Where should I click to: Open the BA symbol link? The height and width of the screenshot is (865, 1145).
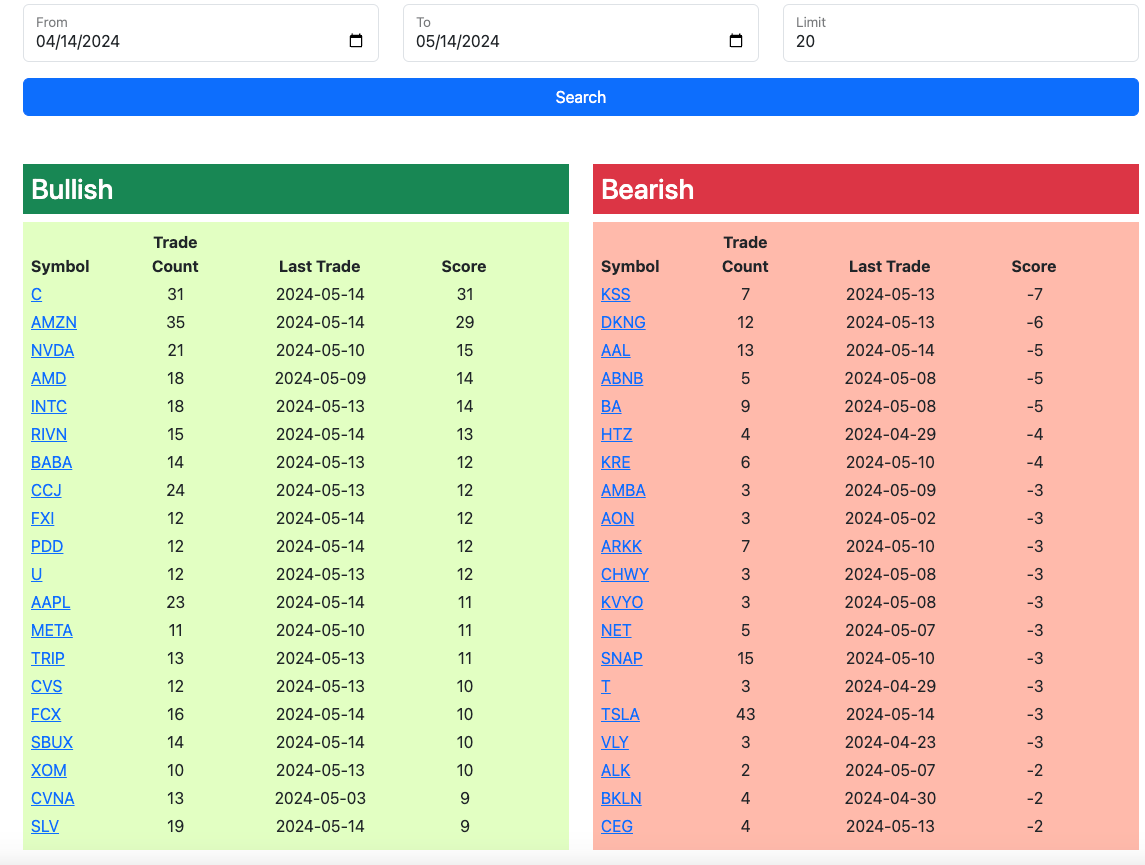tap(611, 407)
